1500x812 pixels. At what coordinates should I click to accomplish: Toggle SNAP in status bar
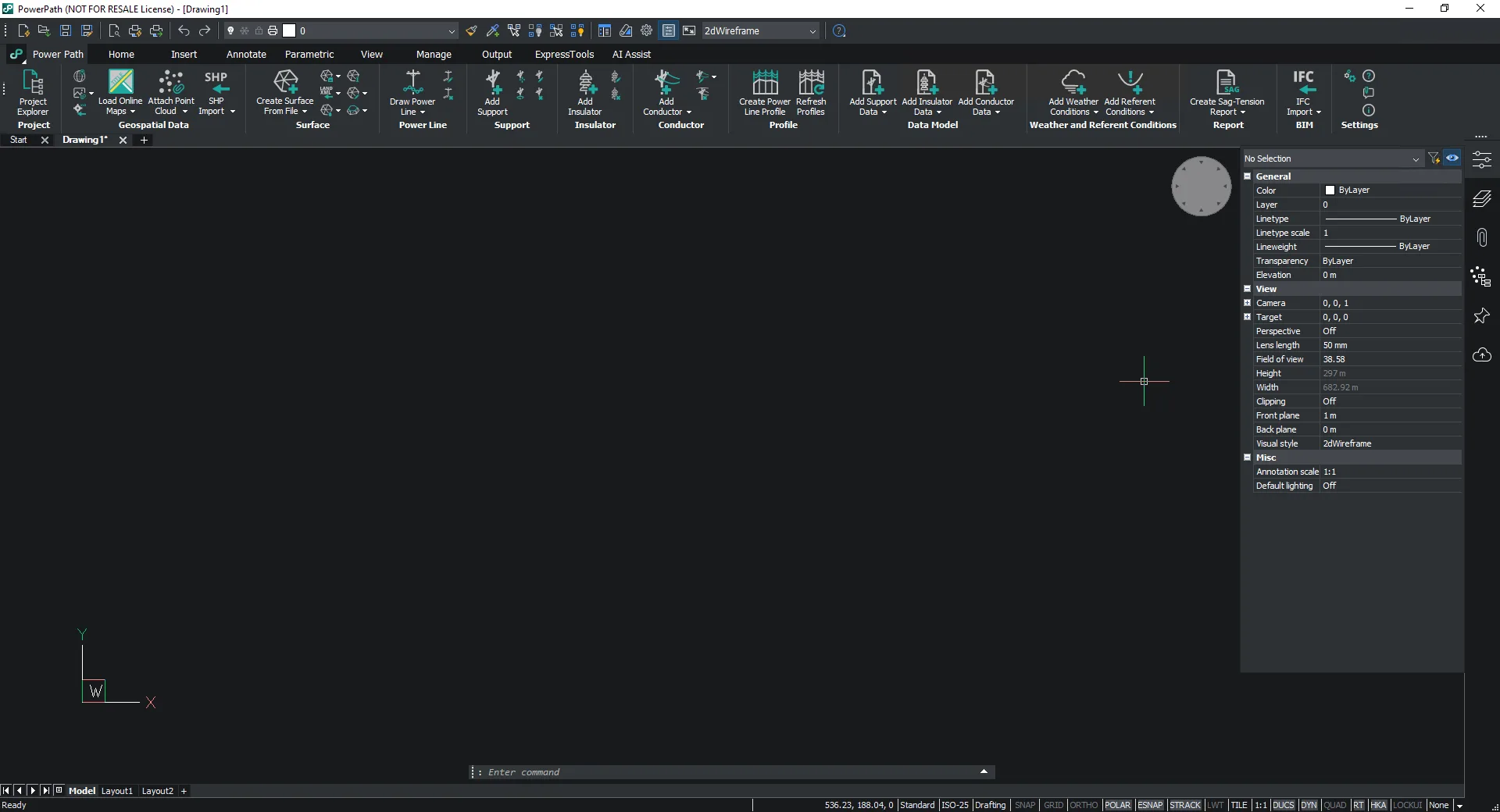(x=1024, y=805)
